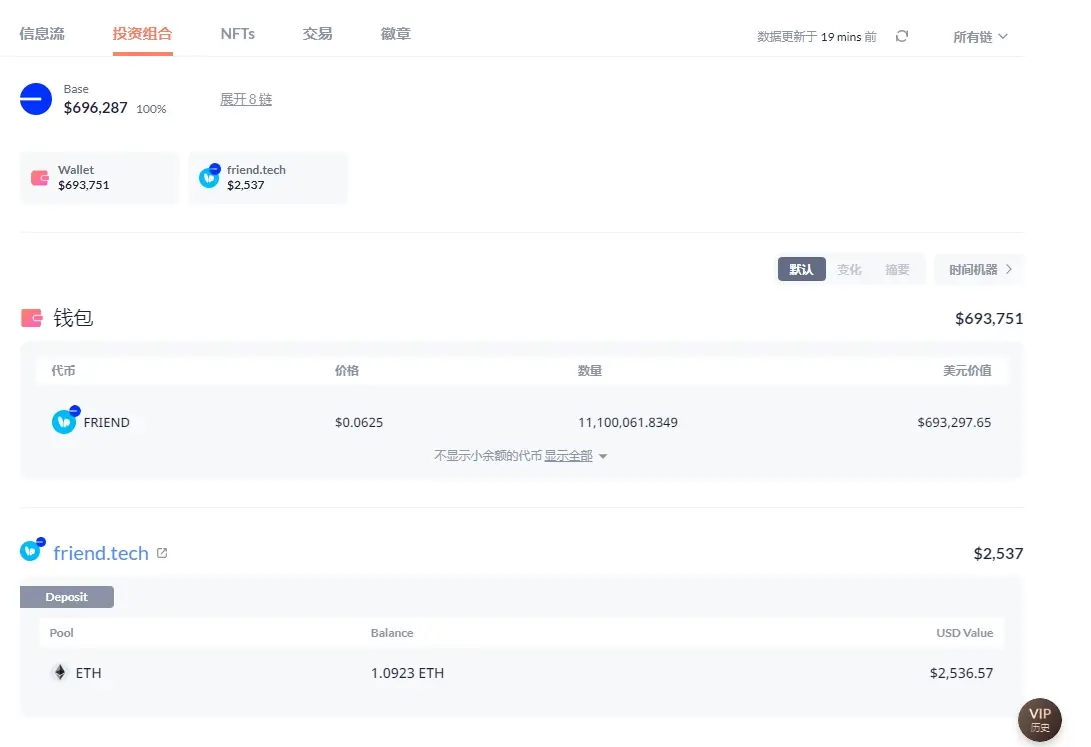Click USD value $693,297.65

954,422
